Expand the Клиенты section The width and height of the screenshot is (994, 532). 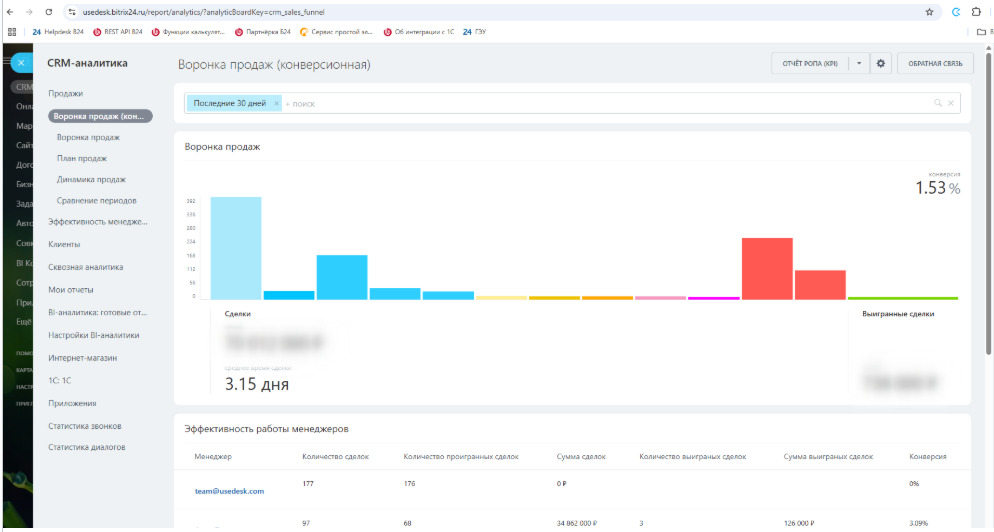(x=64, y=244)
